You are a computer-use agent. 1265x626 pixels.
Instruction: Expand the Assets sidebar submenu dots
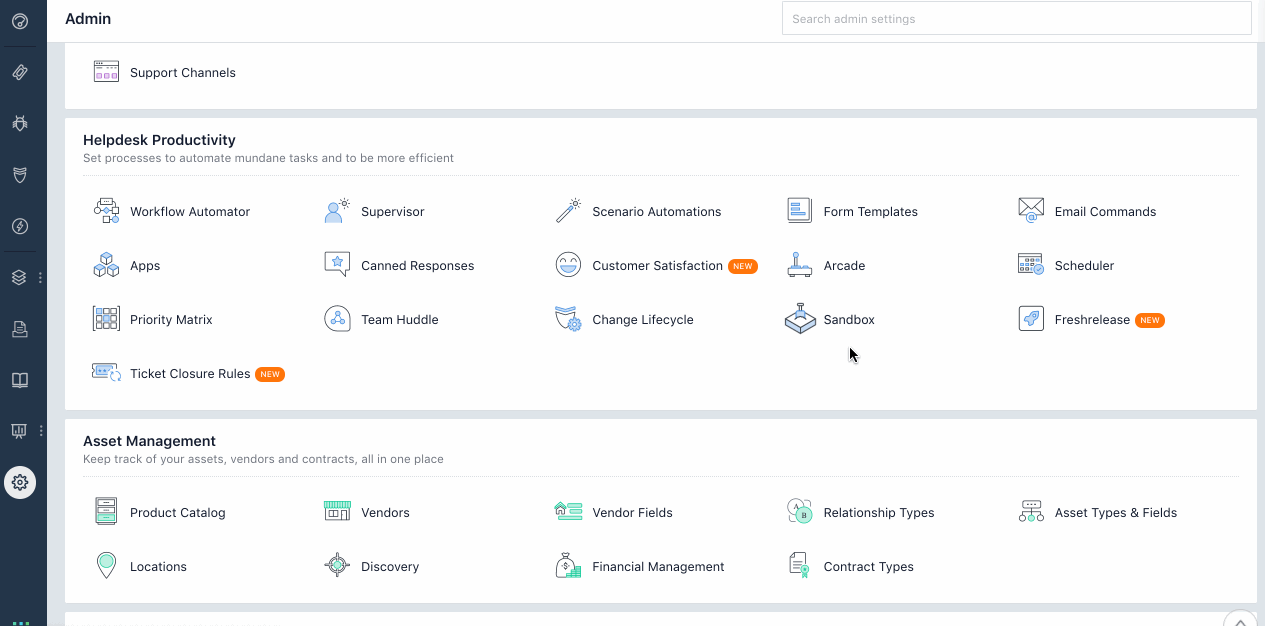(x=40, y=277)
